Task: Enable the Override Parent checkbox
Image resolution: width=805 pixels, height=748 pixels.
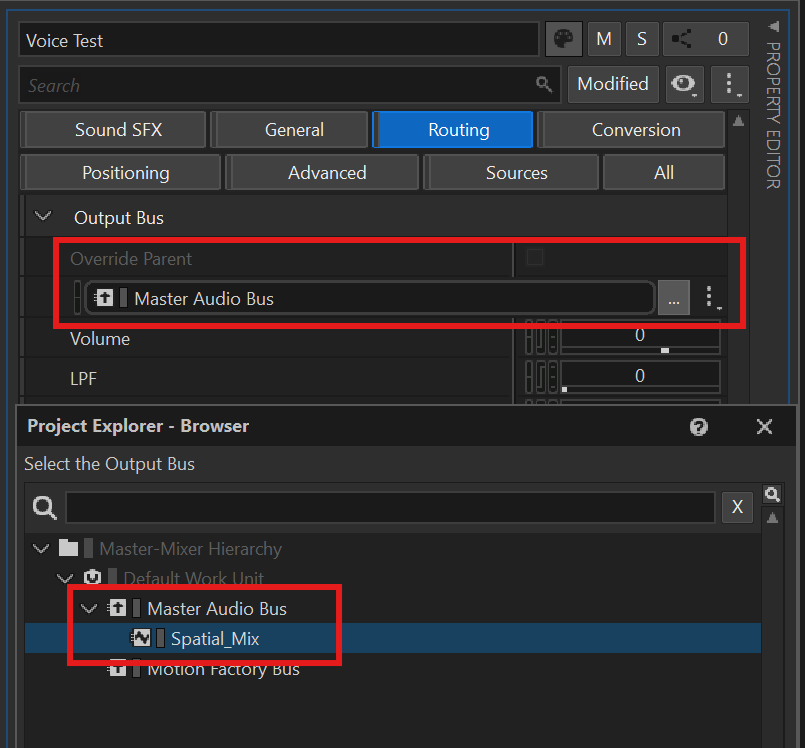Action: (x=535, y=258)
